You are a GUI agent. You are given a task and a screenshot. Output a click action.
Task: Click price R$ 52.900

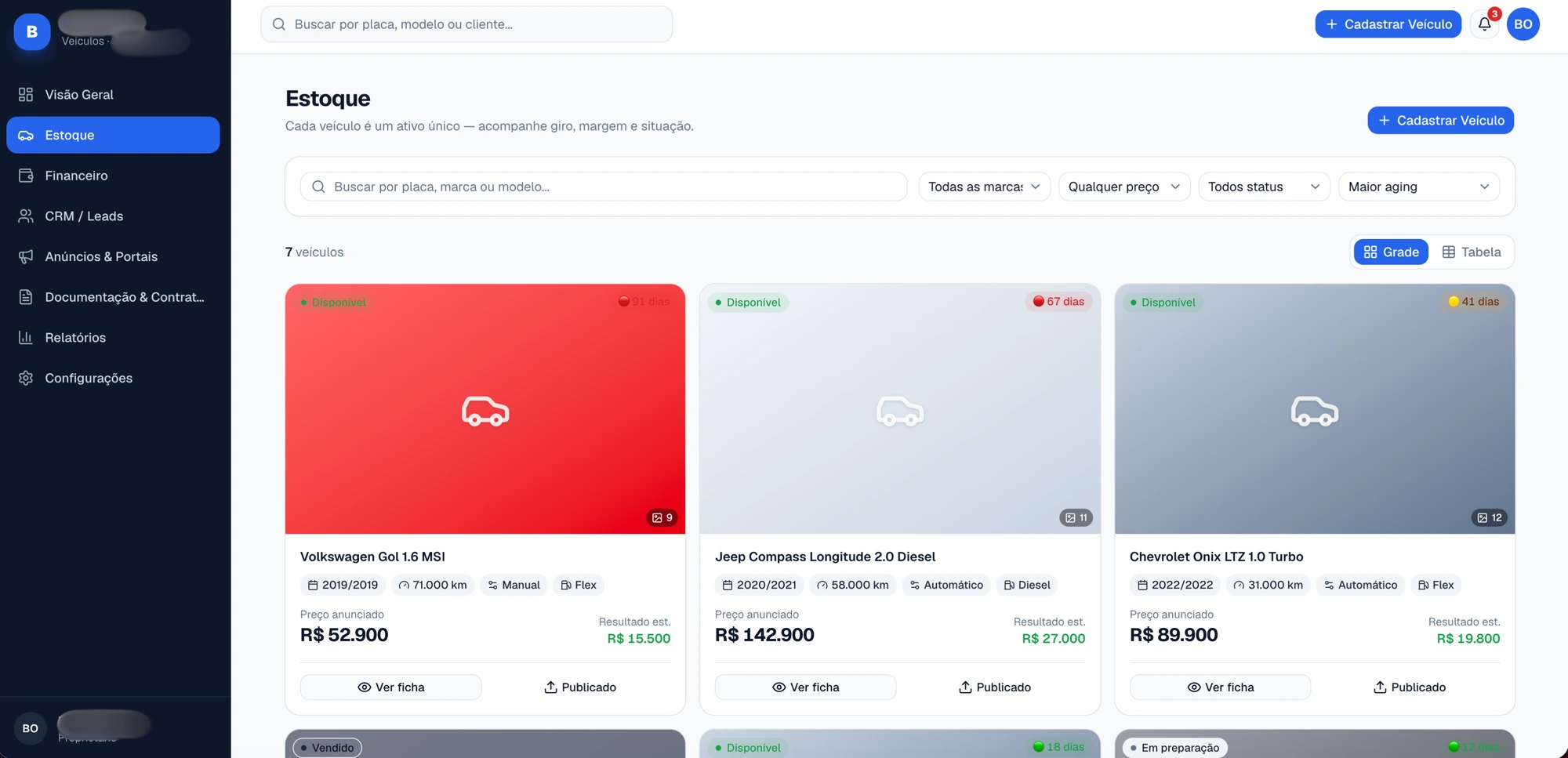344,635
